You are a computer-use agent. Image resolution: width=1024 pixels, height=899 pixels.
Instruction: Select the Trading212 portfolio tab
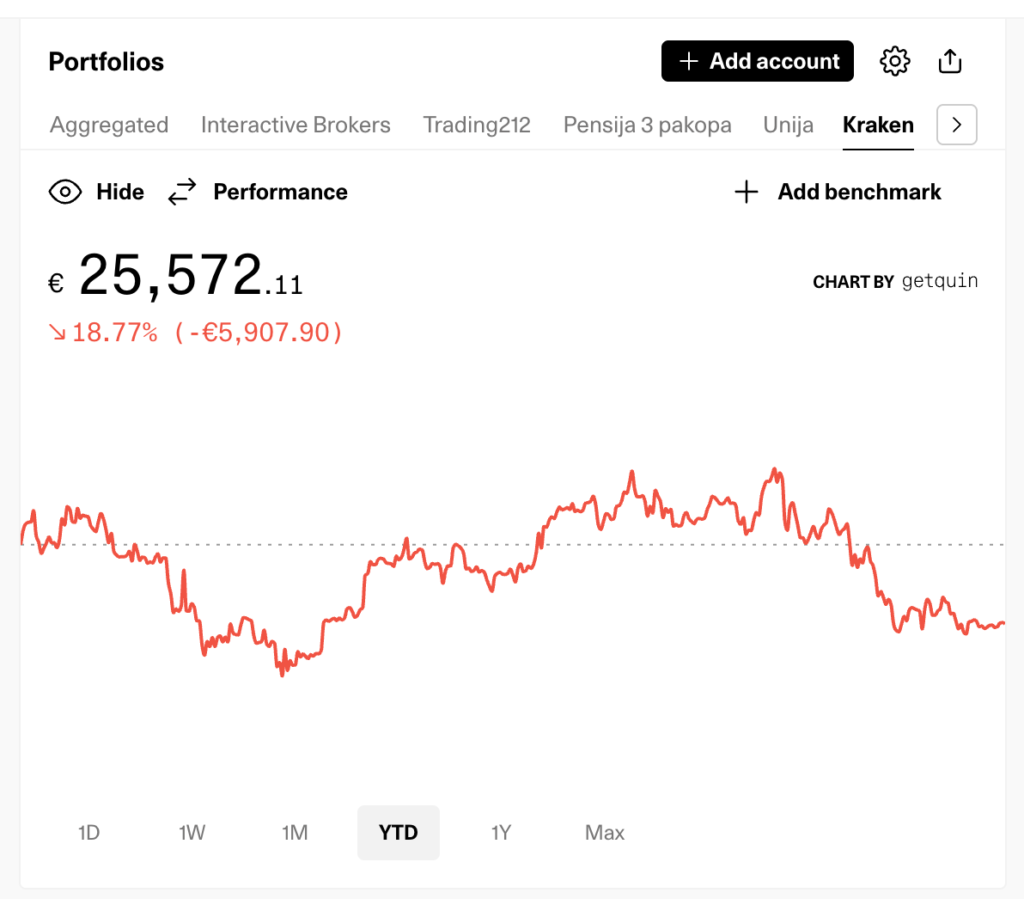point(476,125)
